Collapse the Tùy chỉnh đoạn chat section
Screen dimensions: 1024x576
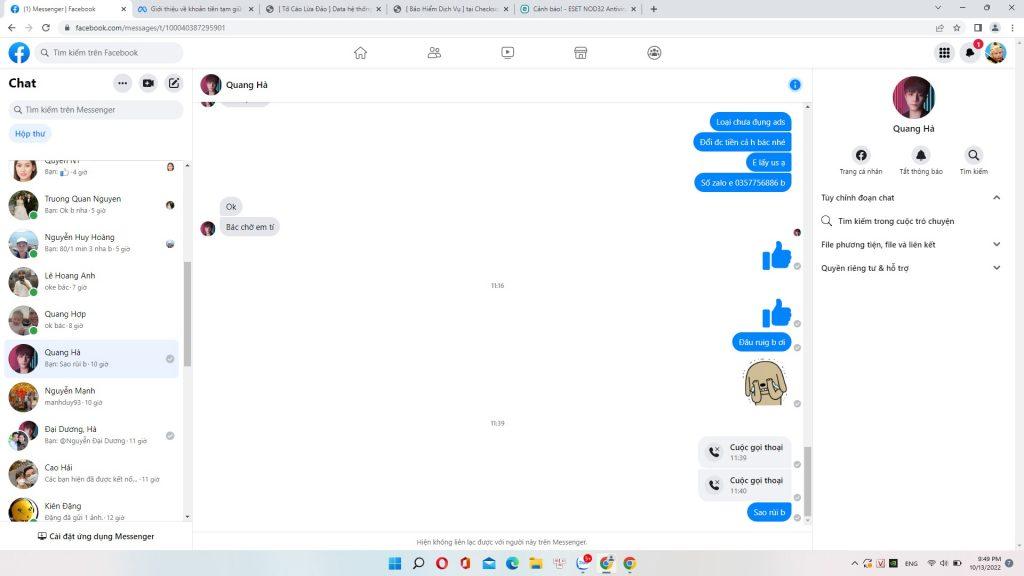pyautogui.click(x=996, y=198)
